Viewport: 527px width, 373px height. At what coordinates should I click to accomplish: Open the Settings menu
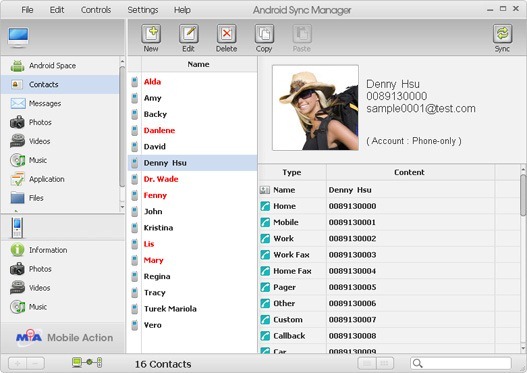click(x=143, y=10)
